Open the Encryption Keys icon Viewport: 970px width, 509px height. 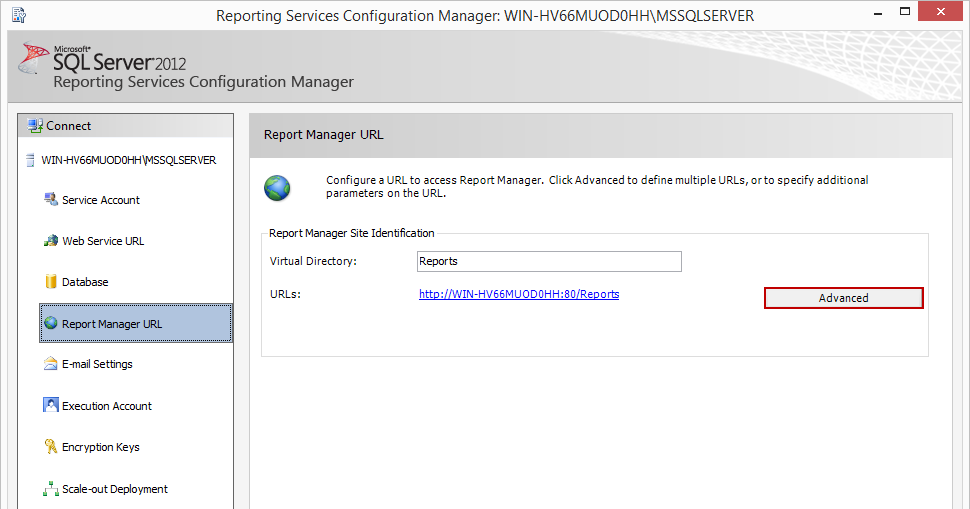pos(51,447)
